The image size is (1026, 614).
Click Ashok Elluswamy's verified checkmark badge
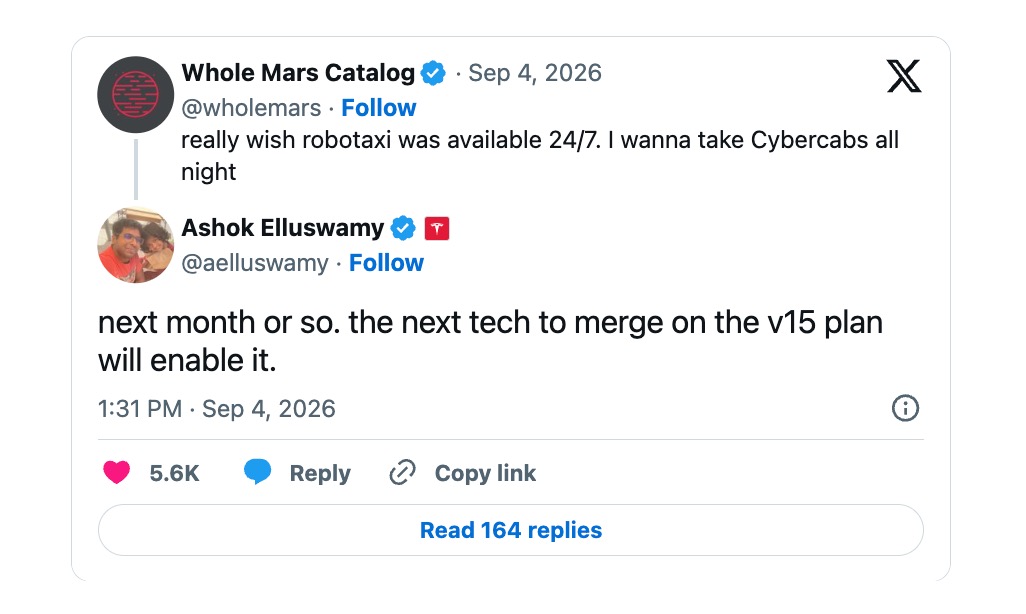pos(403,228)
